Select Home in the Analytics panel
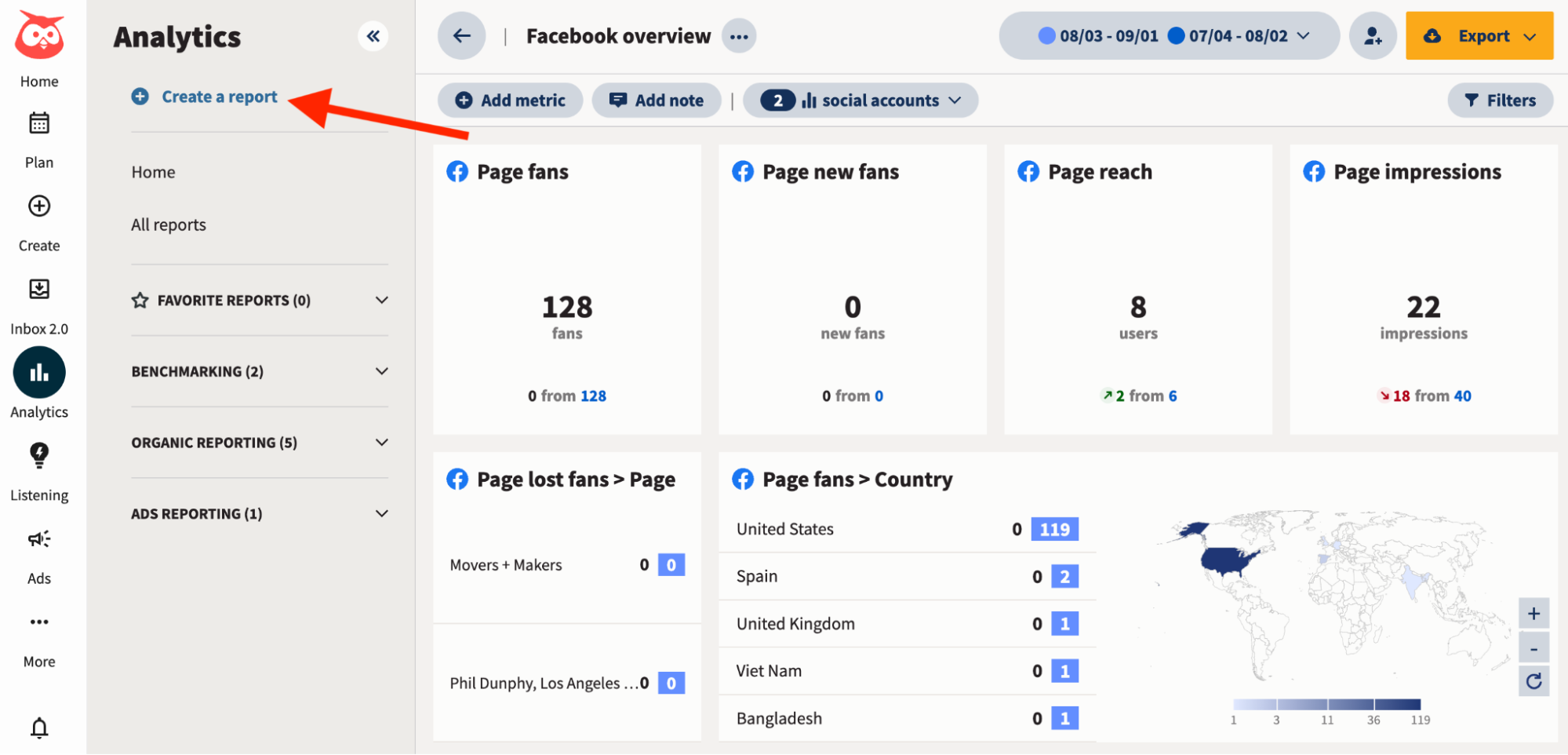This screenshot has width=1568, height=755. (x=153, y=172)
